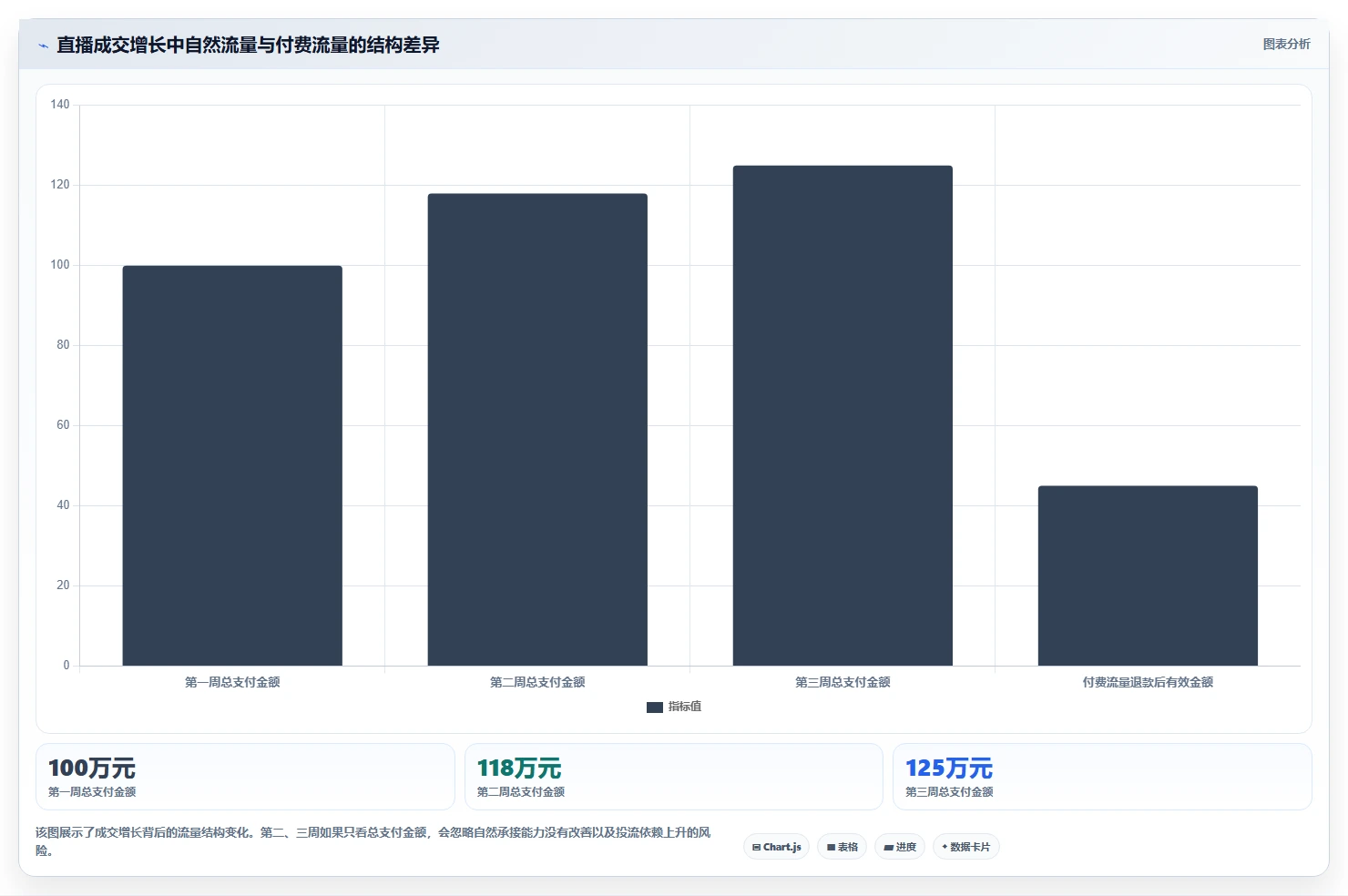
Task: Click y-axis value 100
Action: tap(60, 265)
